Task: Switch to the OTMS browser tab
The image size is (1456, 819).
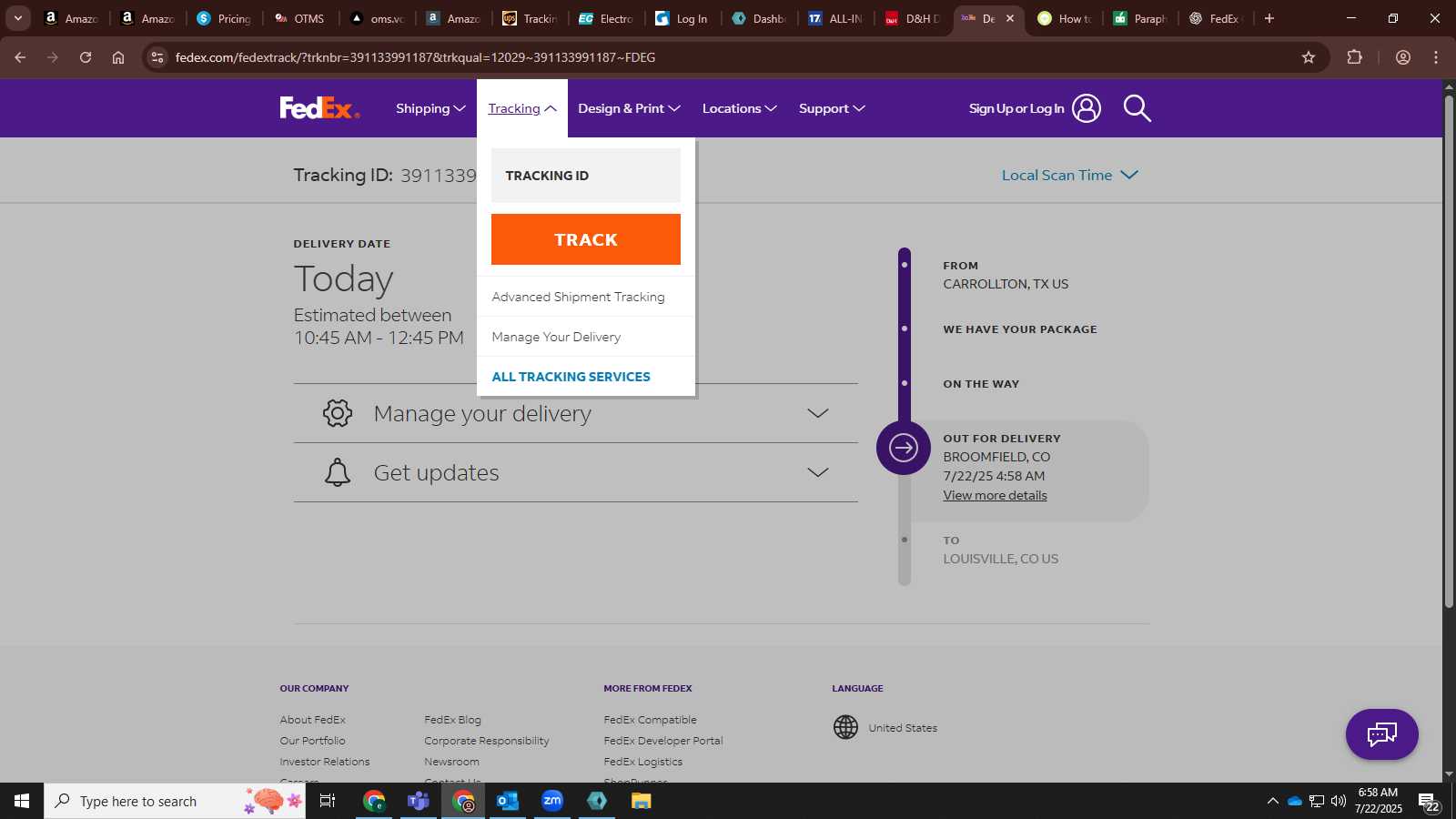Action: 300,18
